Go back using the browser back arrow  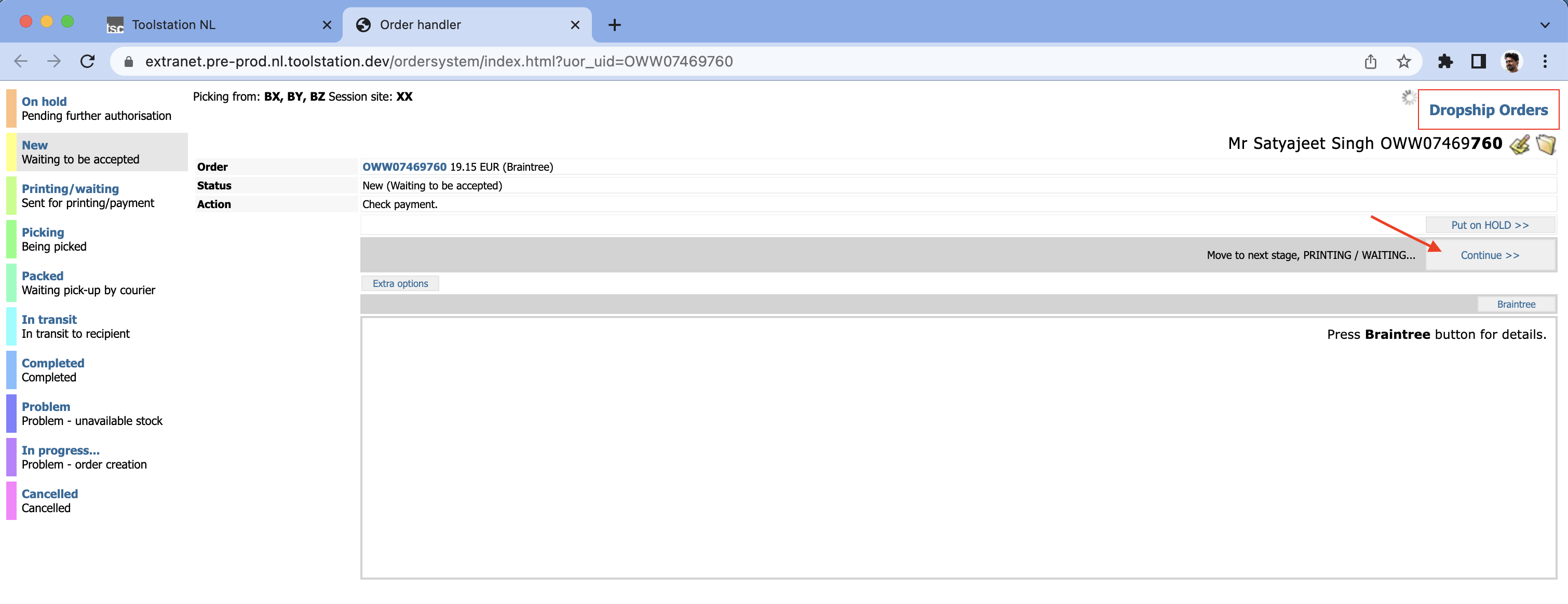coord(22,61)
